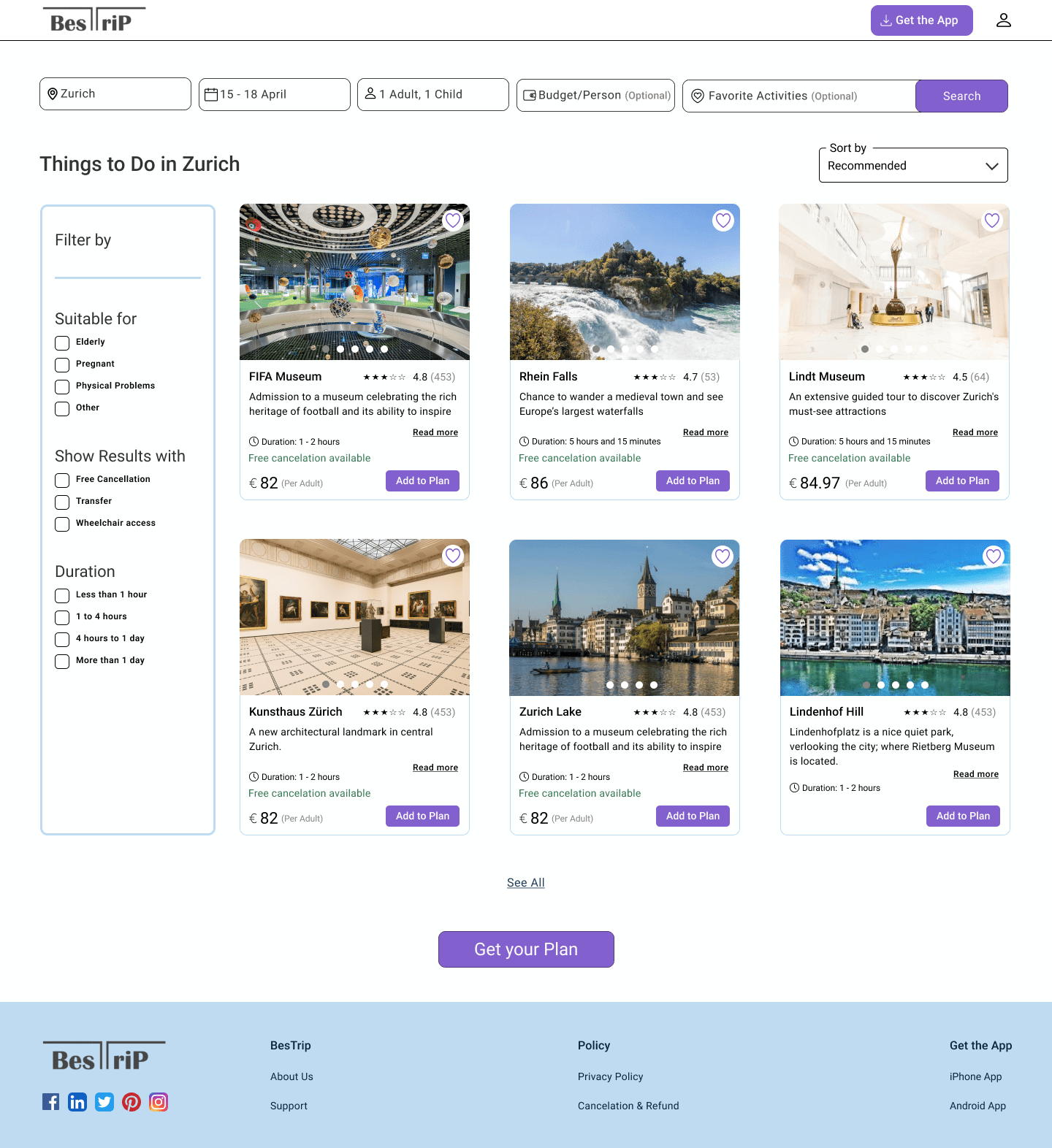
Task: Click the wallet icon in budget field
Action: [530, 95]
